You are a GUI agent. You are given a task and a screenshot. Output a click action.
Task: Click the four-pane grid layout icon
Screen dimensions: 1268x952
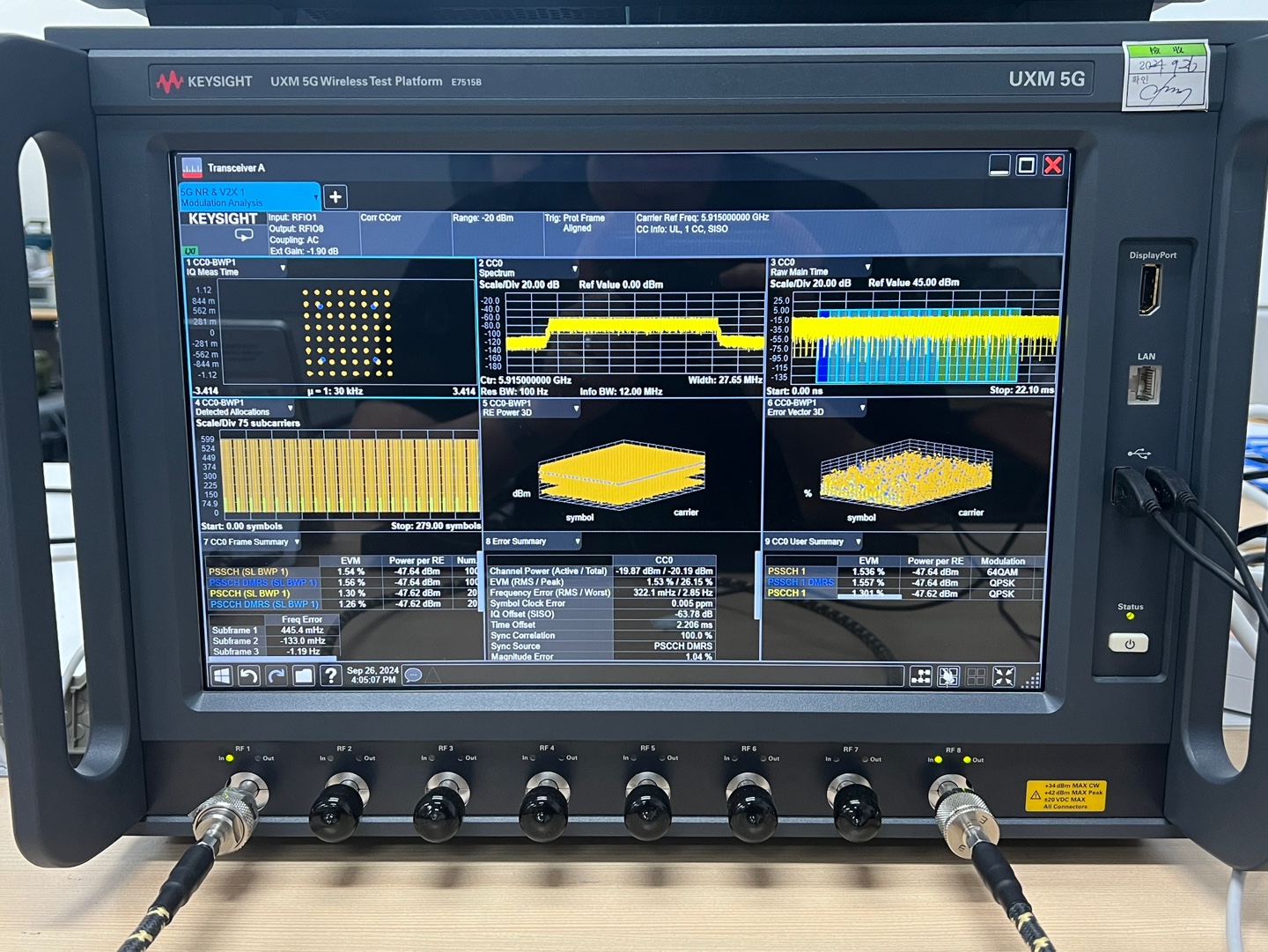click(x=976, y=676)
